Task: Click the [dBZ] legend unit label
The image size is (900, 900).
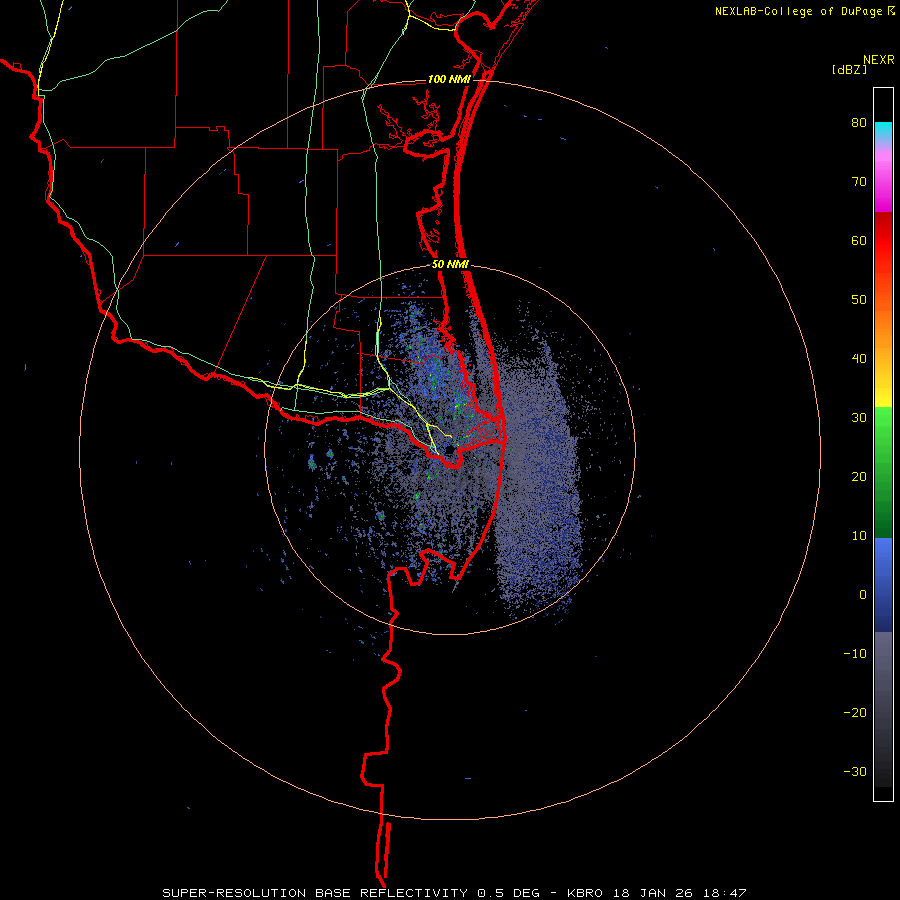Action: click(849, 70)
